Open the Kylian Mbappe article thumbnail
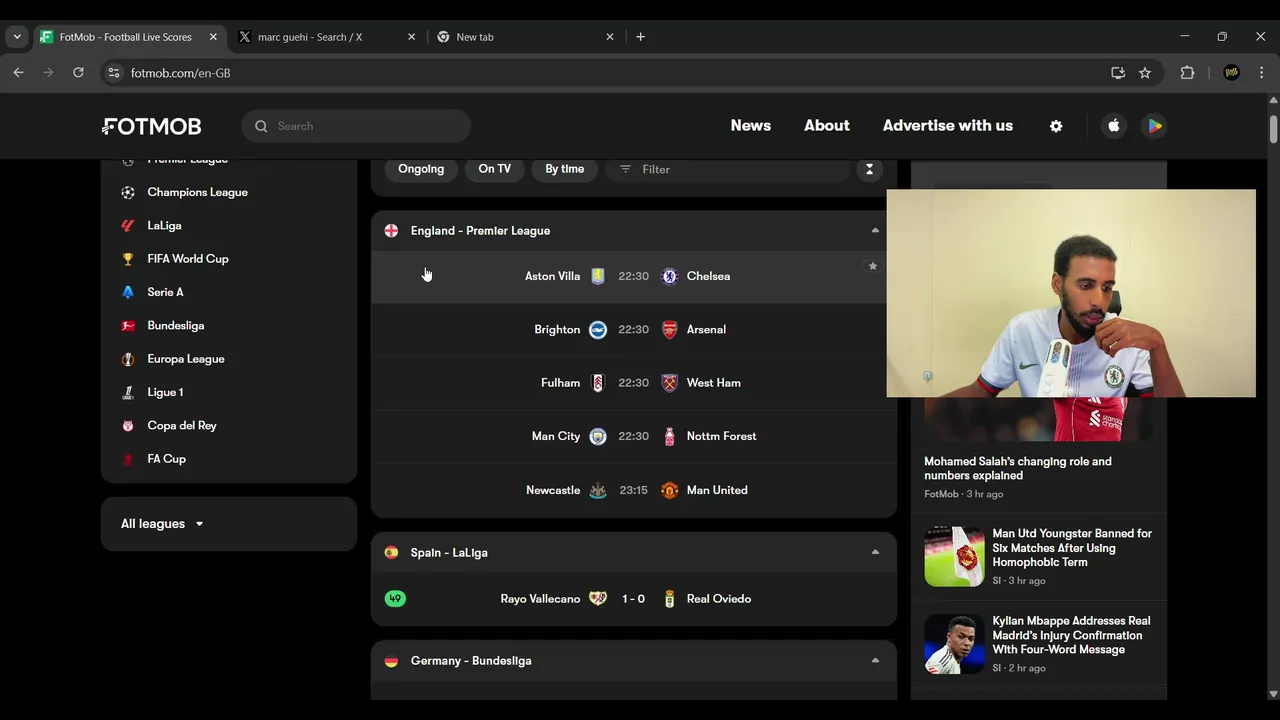The width and height of the screenshot is (1280, 720). pyautogui.click(x=954, y=644)
